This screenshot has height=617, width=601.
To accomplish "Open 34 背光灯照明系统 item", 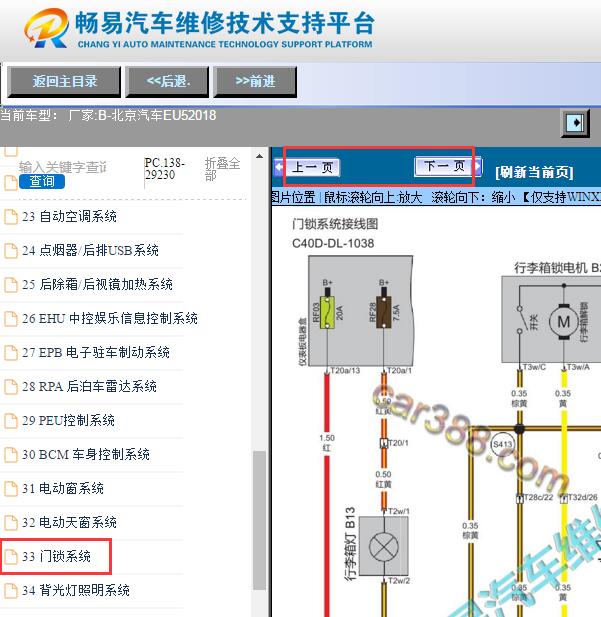I will pyautogui.click(x=76, y=590).
